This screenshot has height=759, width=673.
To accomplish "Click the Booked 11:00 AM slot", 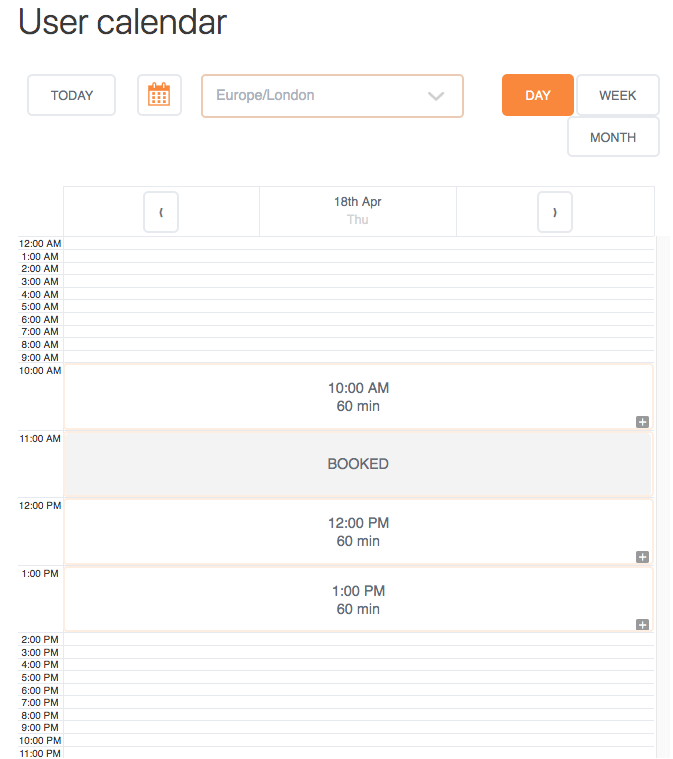I will (358, 464).
